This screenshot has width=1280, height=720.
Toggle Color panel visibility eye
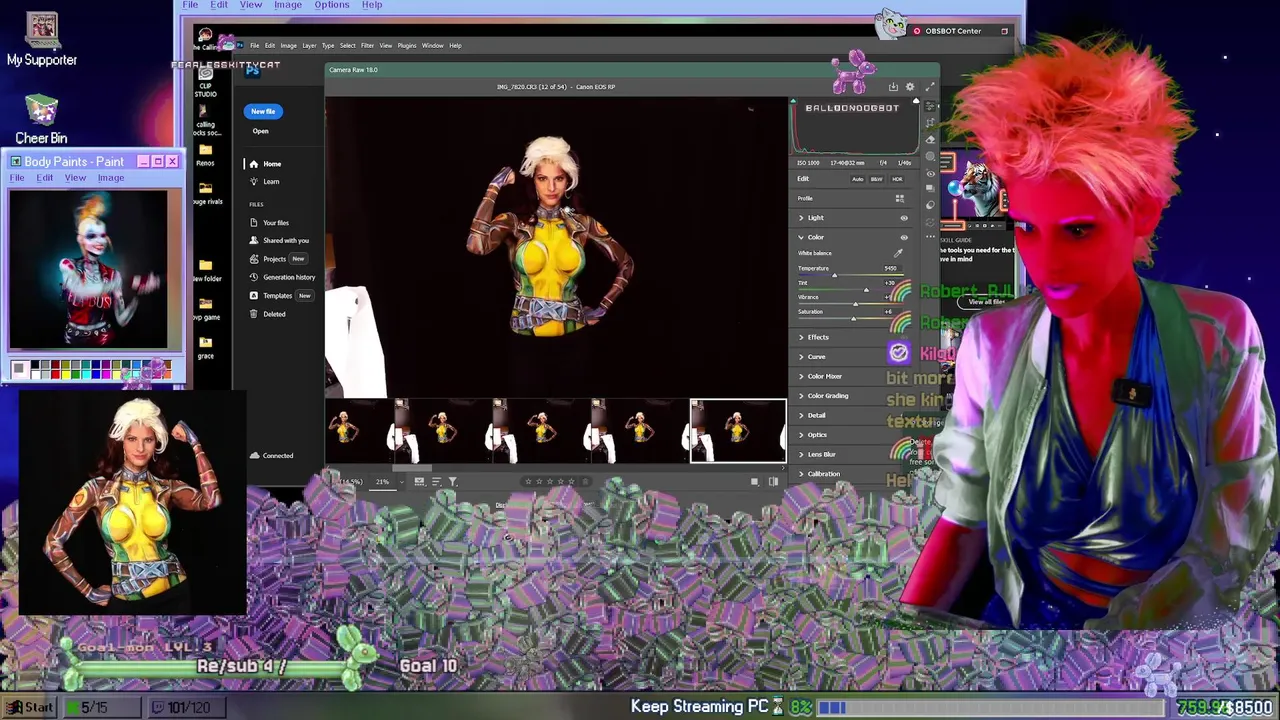coord(904,237)
